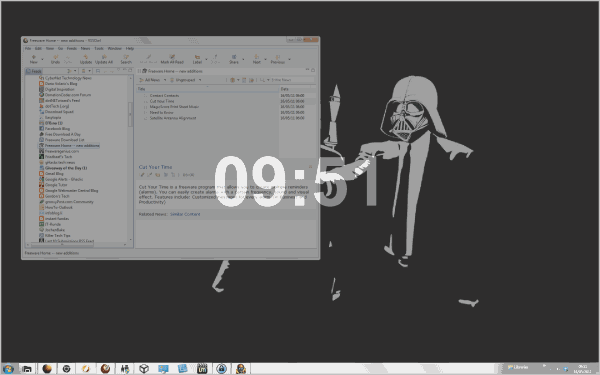Click the news search input field
The height and width of the screenshot is (375, 600).
coord(292,80)
